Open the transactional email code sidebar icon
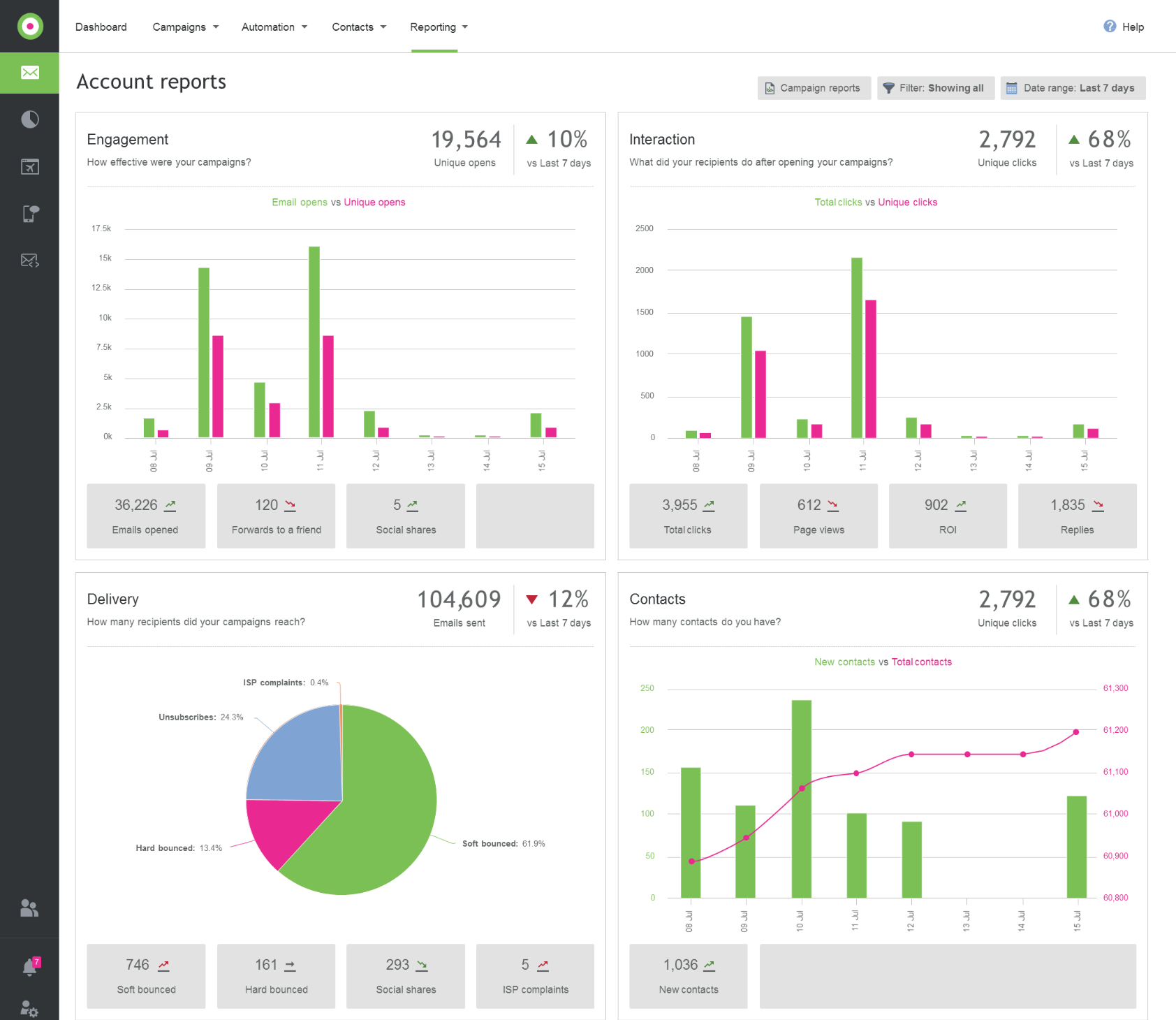This screenshot has height=1020, width=1176. pos(30,260)
